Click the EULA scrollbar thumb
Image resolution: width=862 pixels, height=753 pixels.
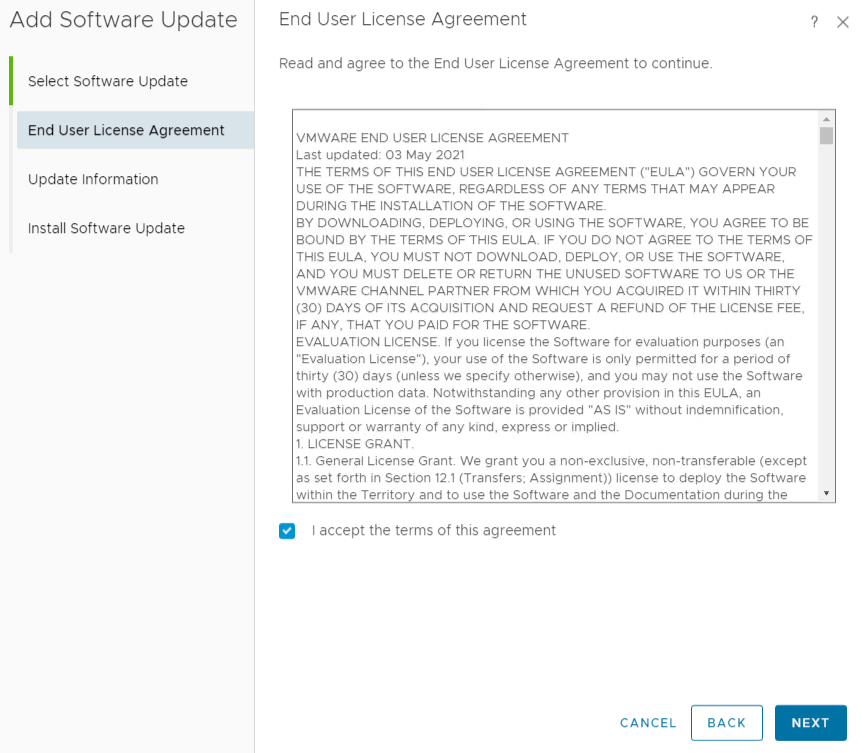(x=826, y=136)
